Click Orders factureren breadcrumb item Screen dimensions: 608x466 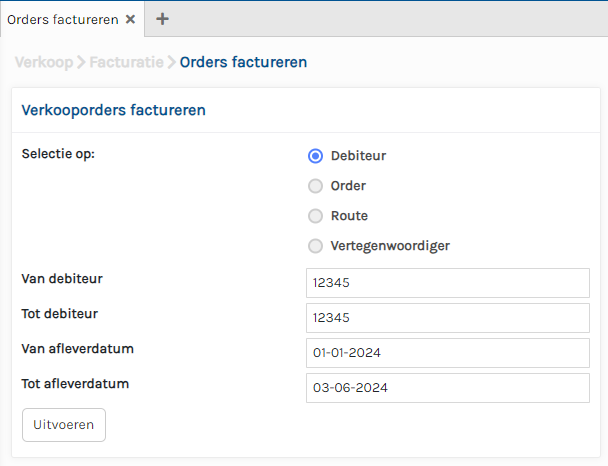[243, 62]
